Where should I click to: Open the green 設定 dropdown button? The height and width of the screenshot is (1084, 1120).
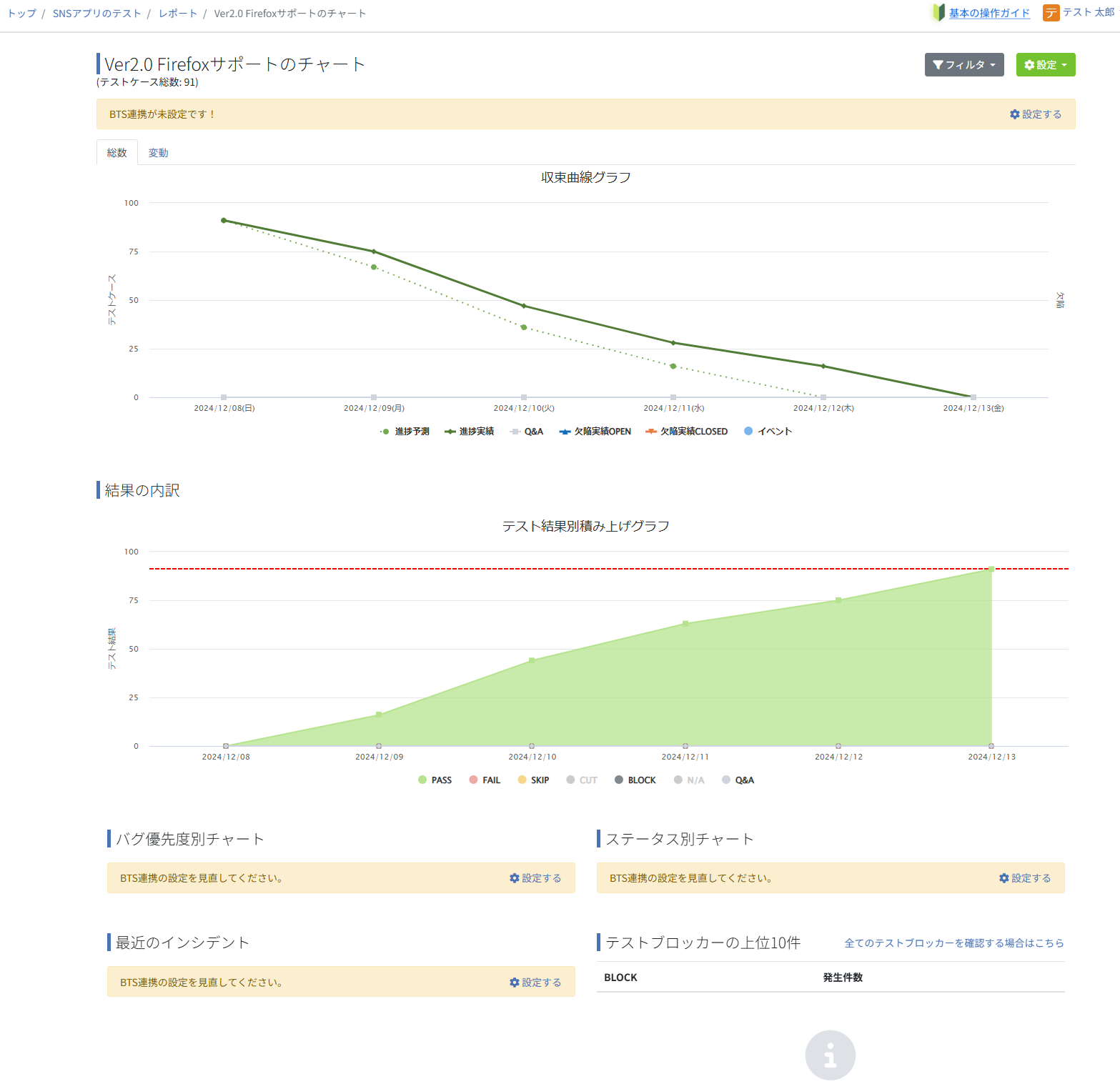coord(1046,65)
